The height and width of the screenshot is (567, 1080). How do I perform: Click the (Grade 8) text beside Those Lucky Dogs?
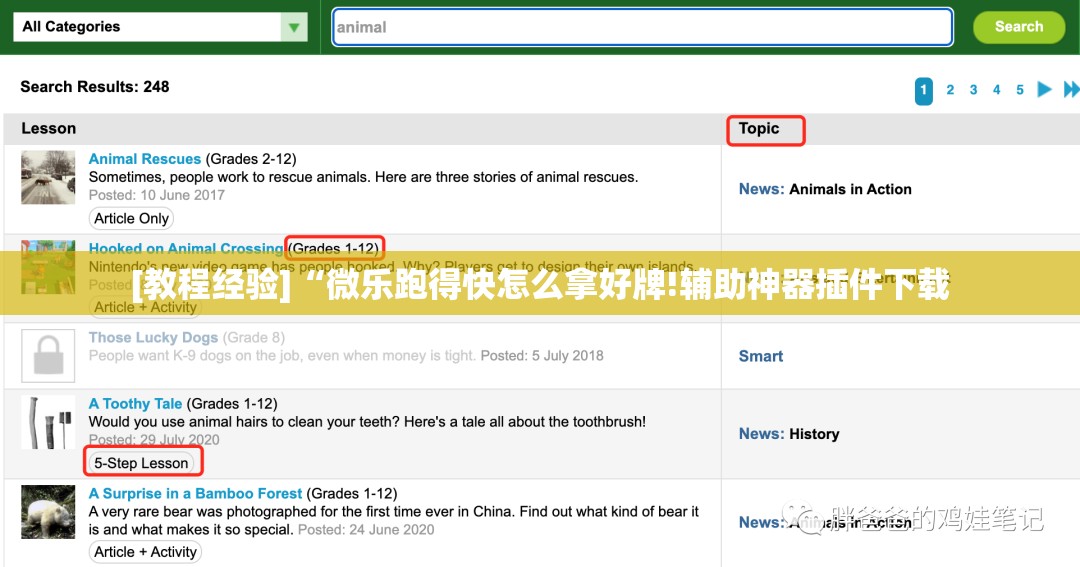point(253,338)
